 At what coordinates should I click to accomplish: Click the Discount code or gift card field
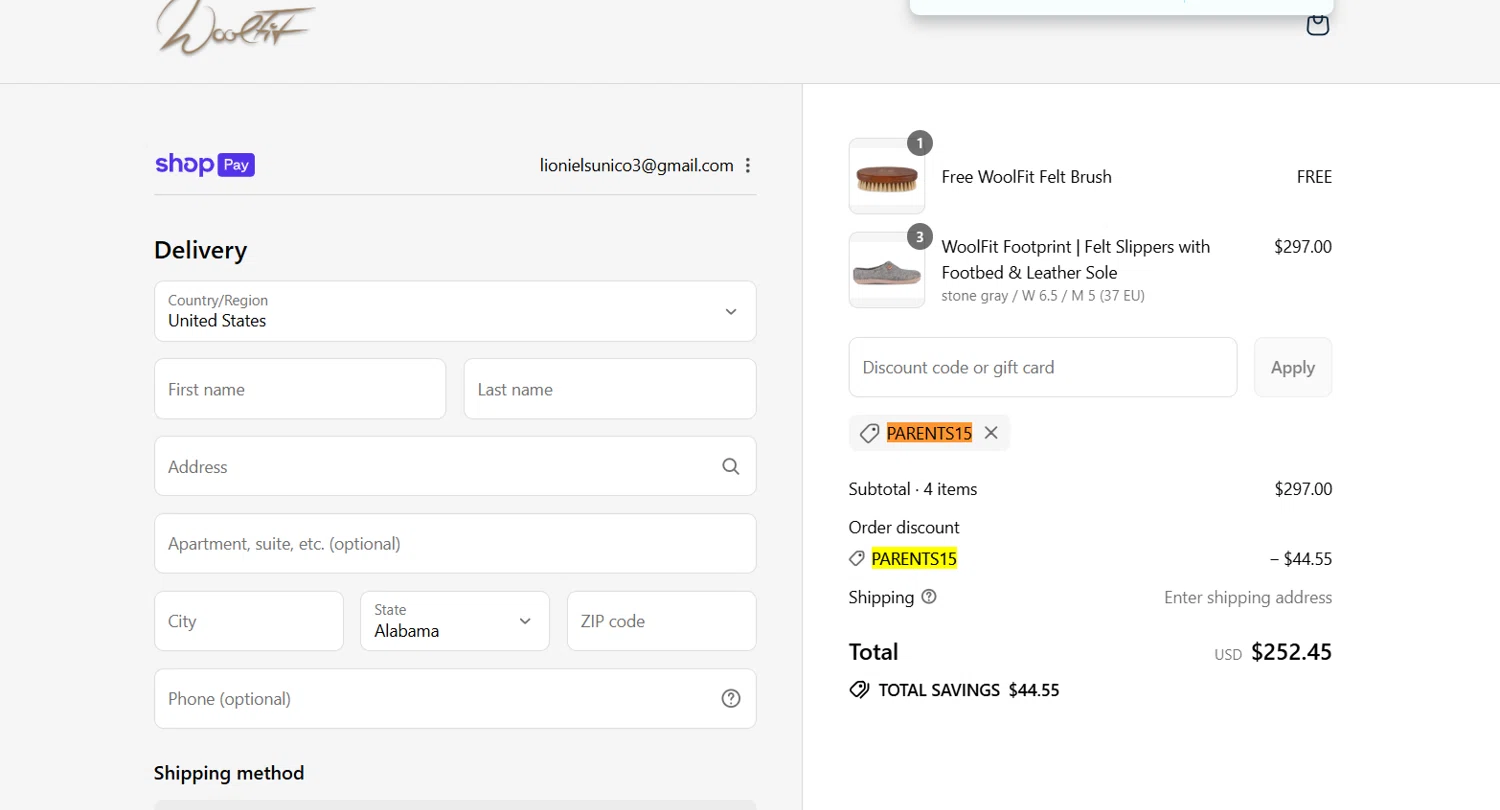(1043, 367)
